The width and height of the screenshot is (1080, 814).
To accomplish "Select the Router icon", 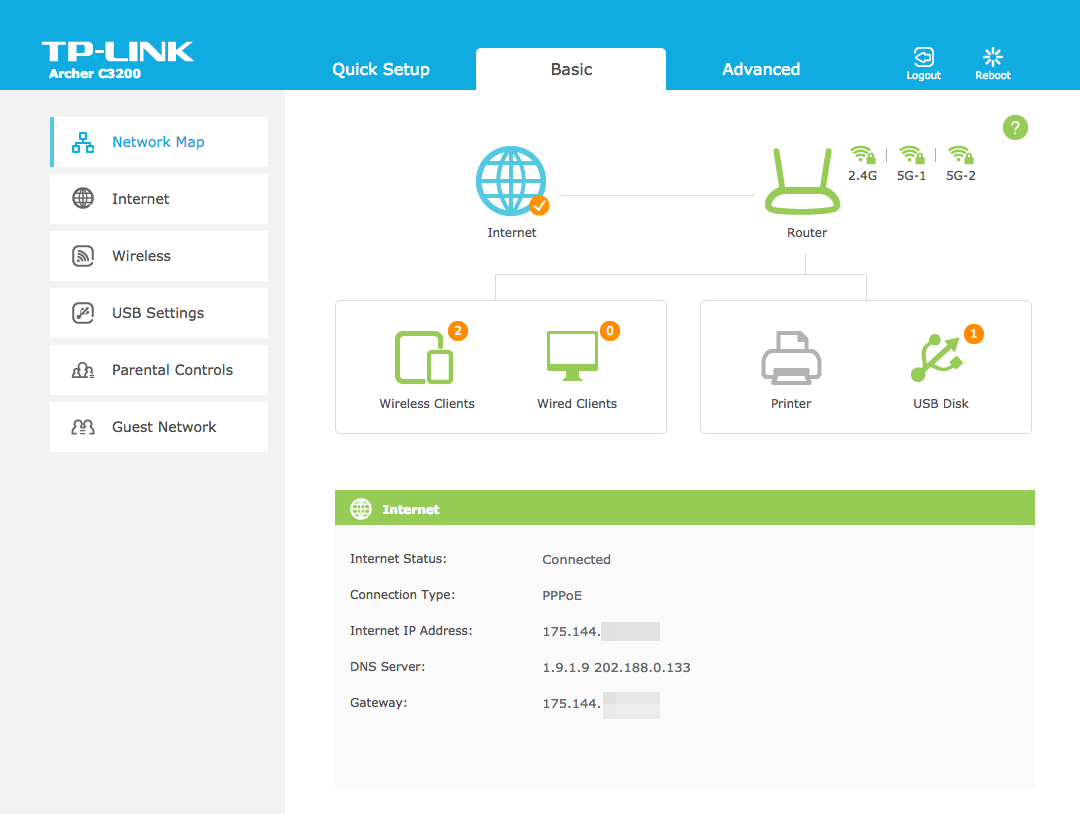I will pyautogui.click(x=806, y=181).
